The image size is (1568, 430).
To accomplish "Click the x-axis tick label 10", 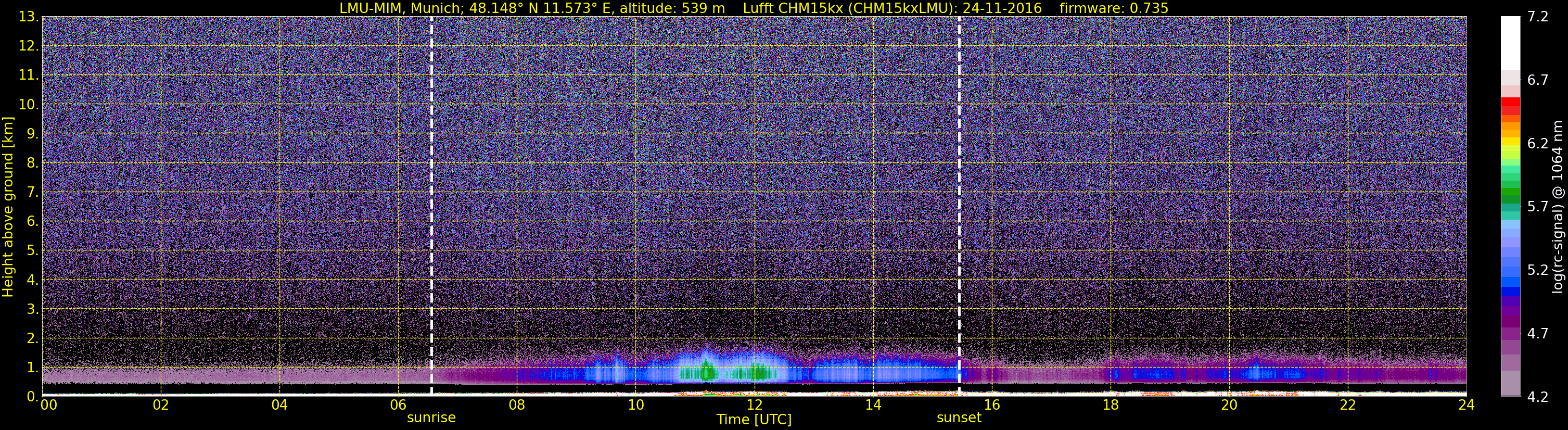I will 635,405.
